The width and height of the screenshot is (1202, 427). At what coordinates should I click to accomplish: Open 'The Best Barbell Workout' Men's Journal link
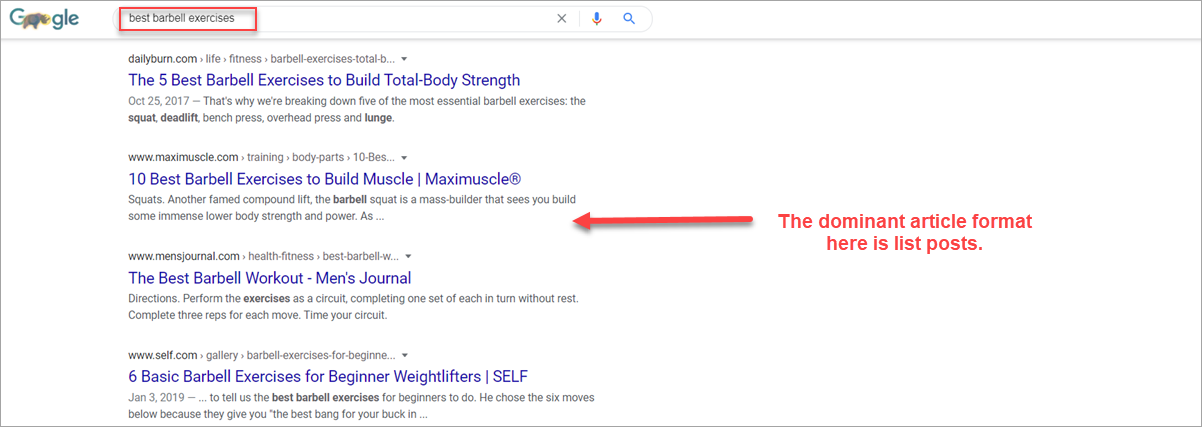click(269, 278)
